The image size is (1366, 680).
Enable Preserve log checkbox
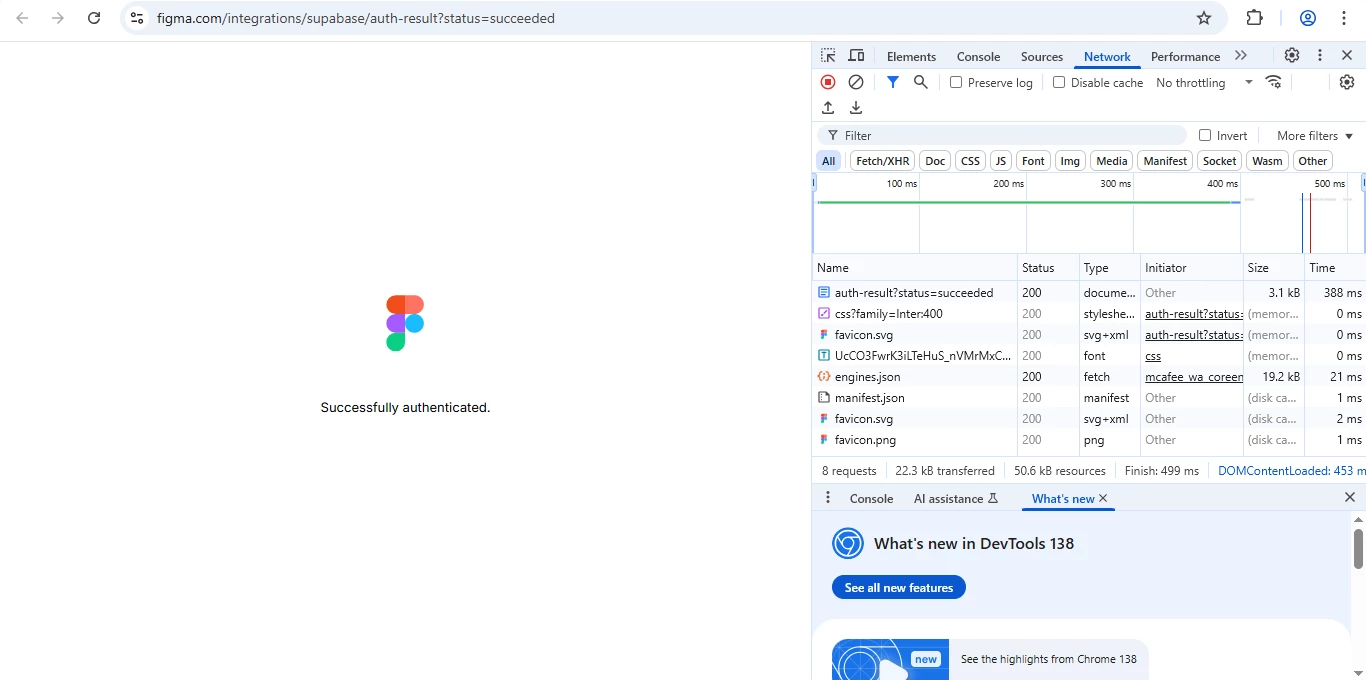pos(956,82)
